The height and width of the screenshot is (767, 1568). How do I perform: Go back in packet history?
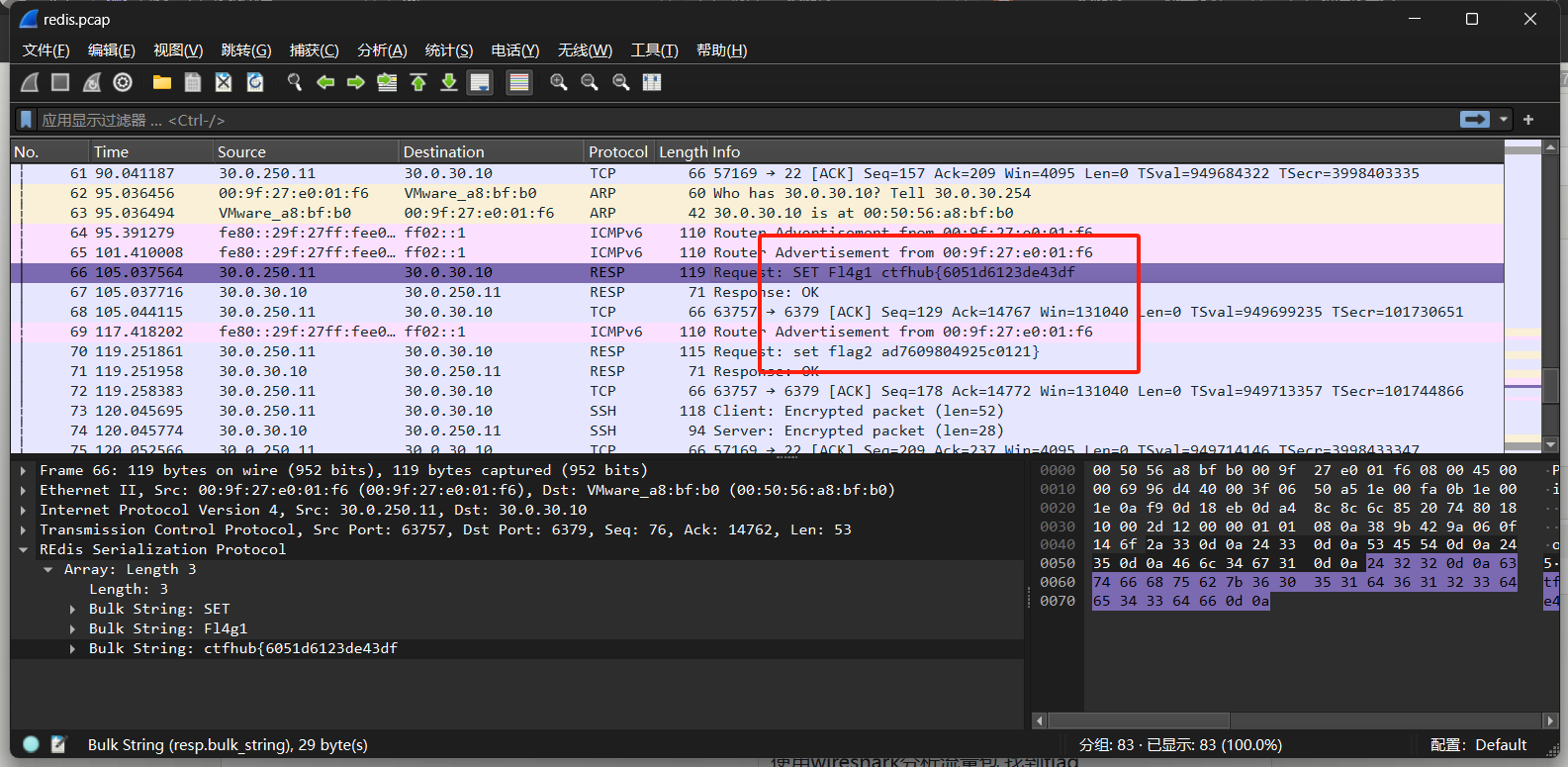click(x=325, y=82)
